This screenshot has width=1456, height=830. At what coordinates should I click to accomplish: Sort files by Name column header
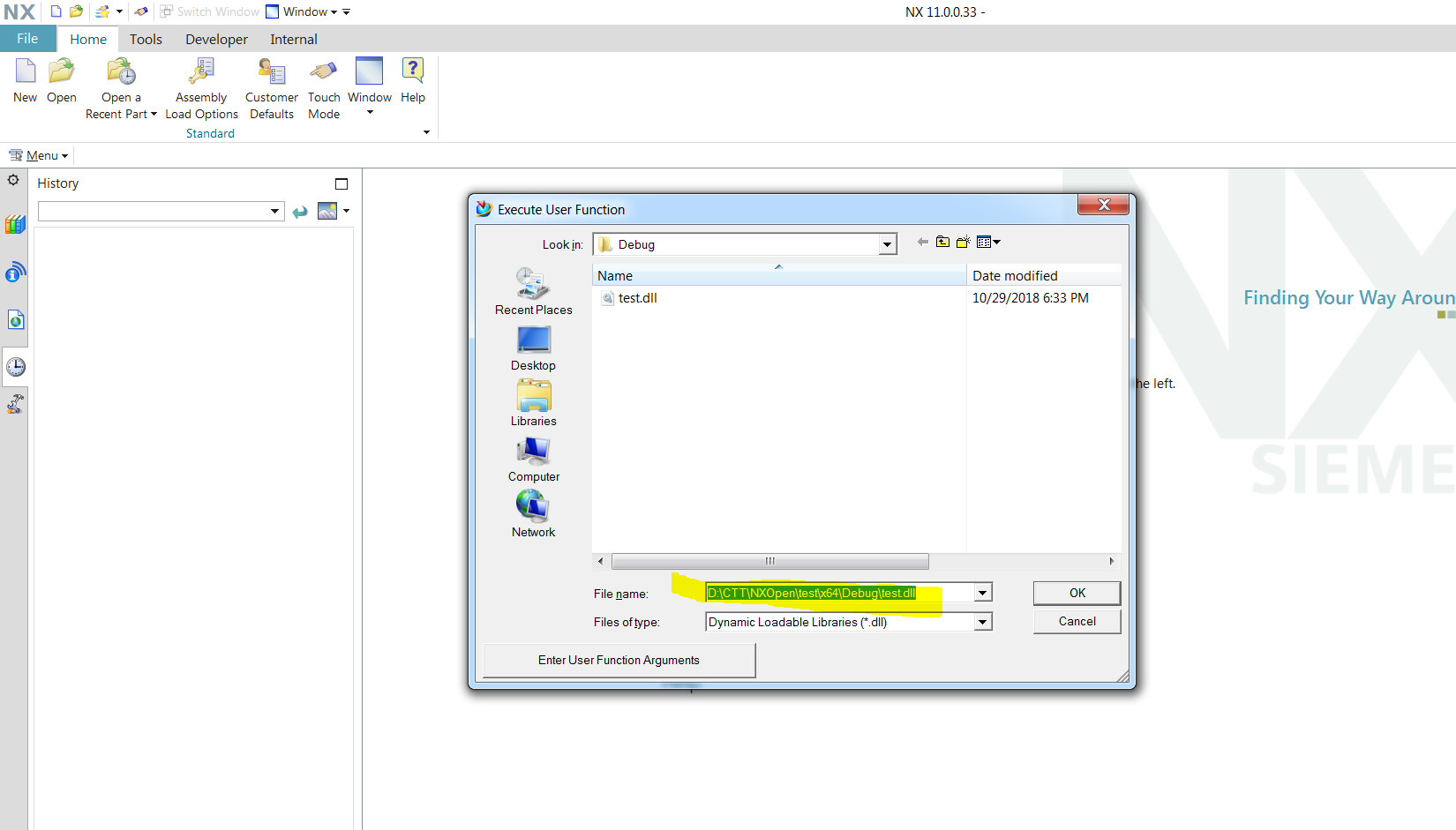point(779,275)
